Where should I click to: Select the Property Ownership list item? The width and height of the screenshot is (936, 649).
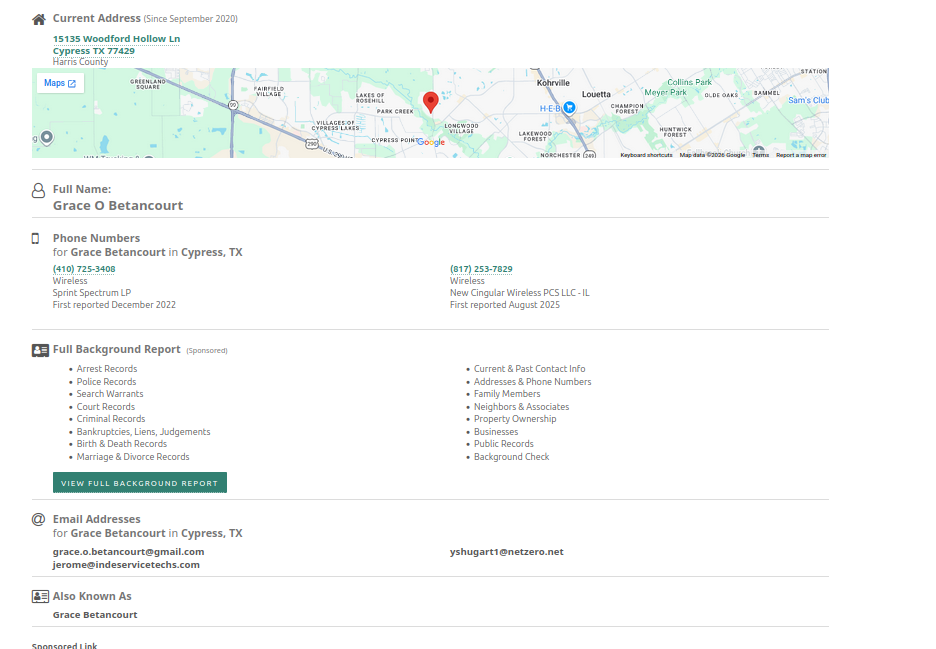pyautogui.click(x=514, y=419)
